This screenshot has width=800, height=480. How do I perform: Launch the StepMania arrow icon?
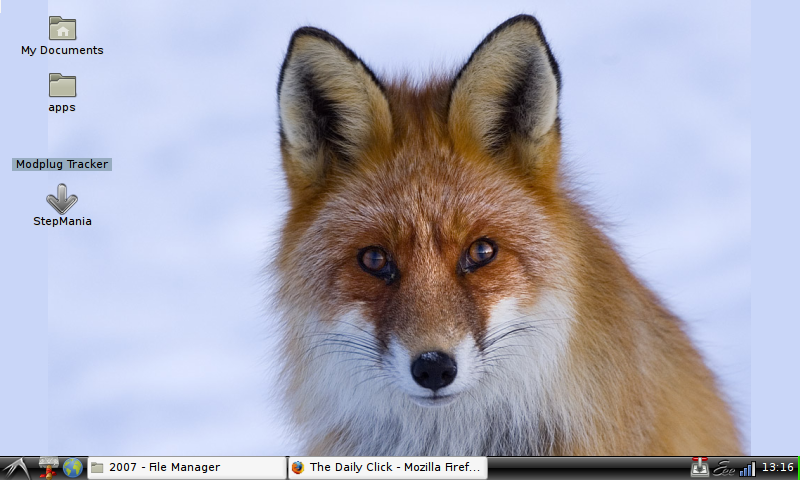[x=62, y=199]
